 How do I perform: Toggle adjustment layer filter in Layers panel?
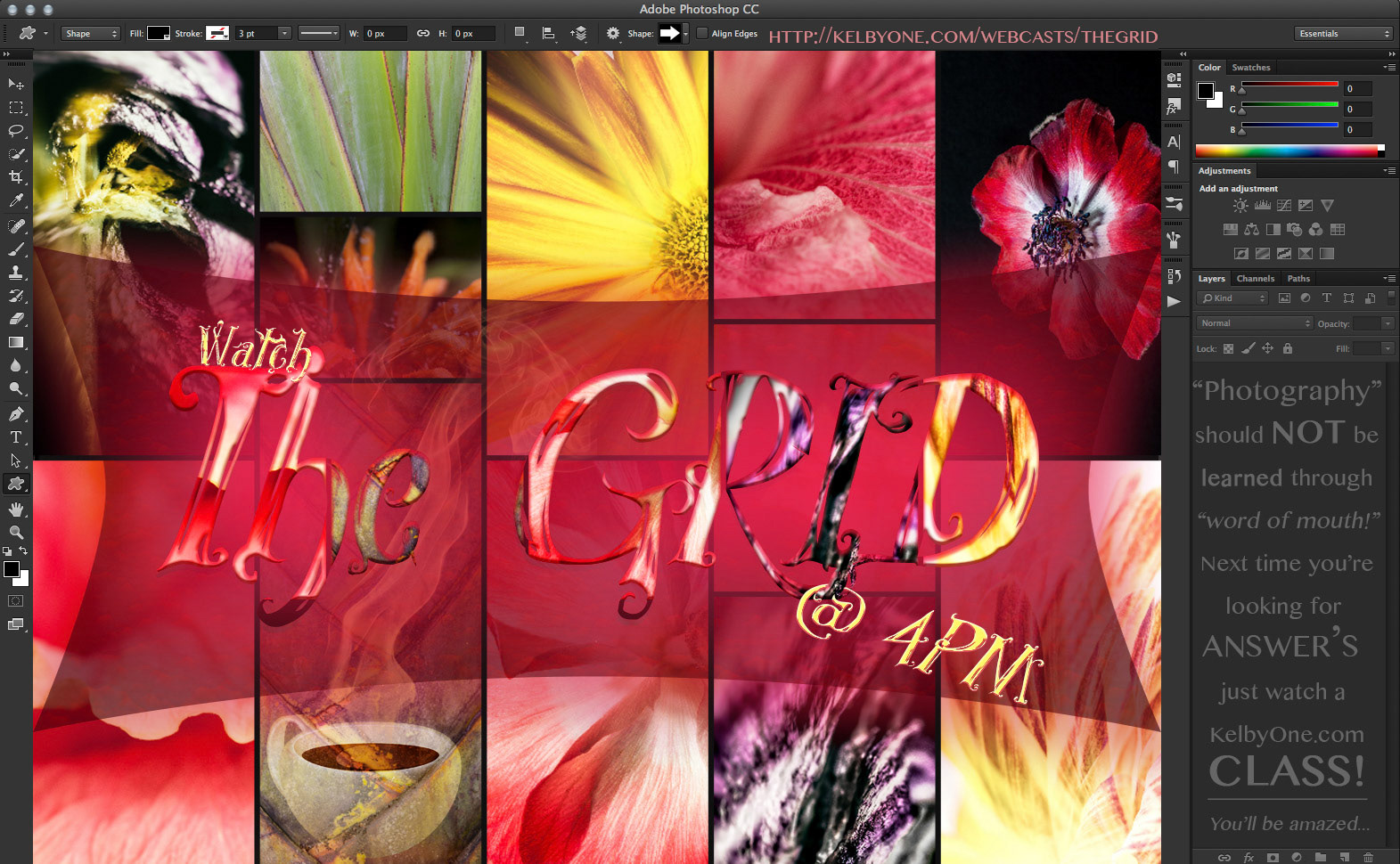click(1306, 298)
